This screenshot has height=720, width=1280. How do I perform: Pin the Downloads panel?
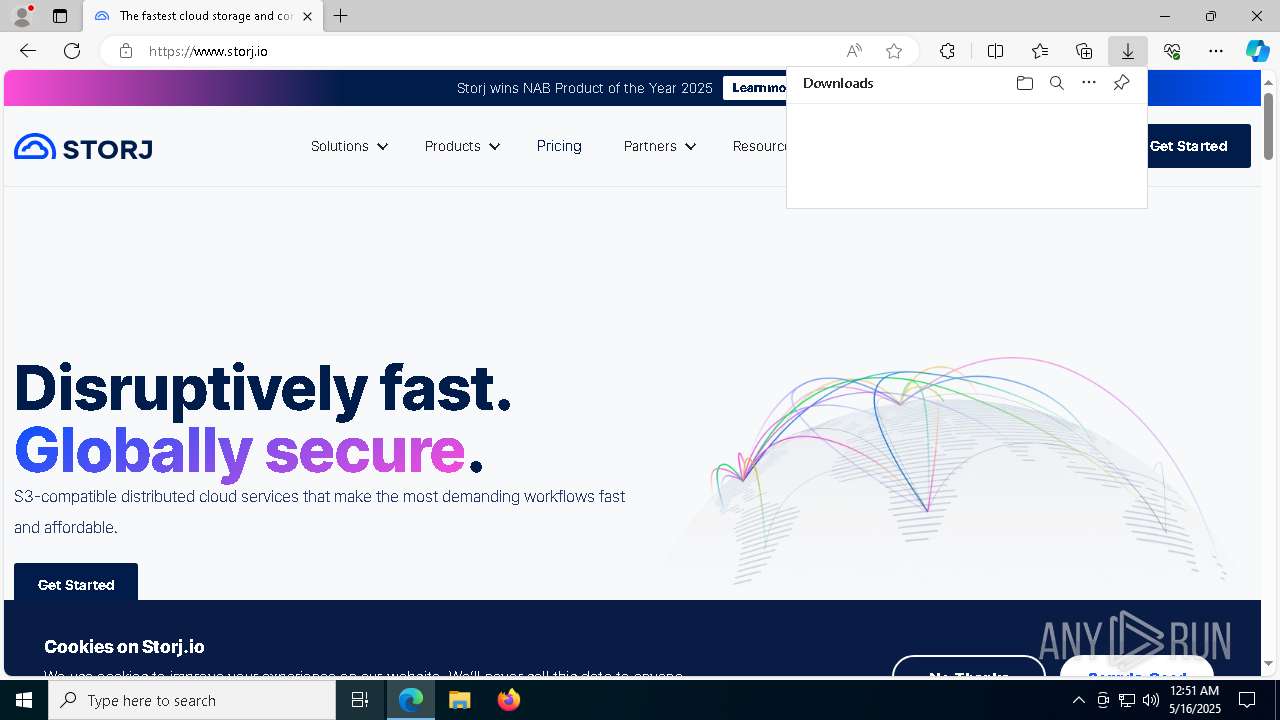tap(1121, 83)
